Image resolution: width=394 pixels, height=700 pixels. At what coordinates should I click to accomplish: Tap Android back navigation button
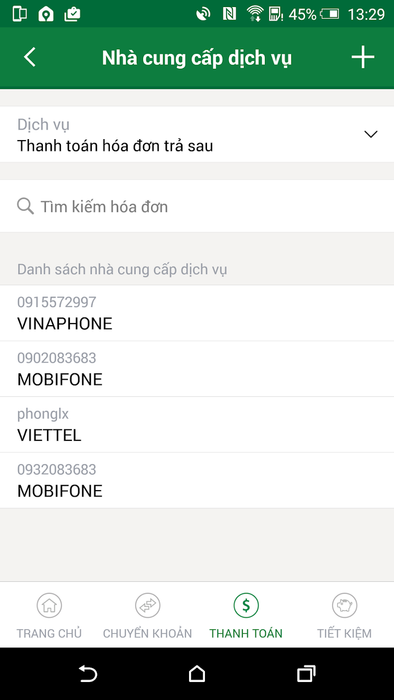(88, 674)
